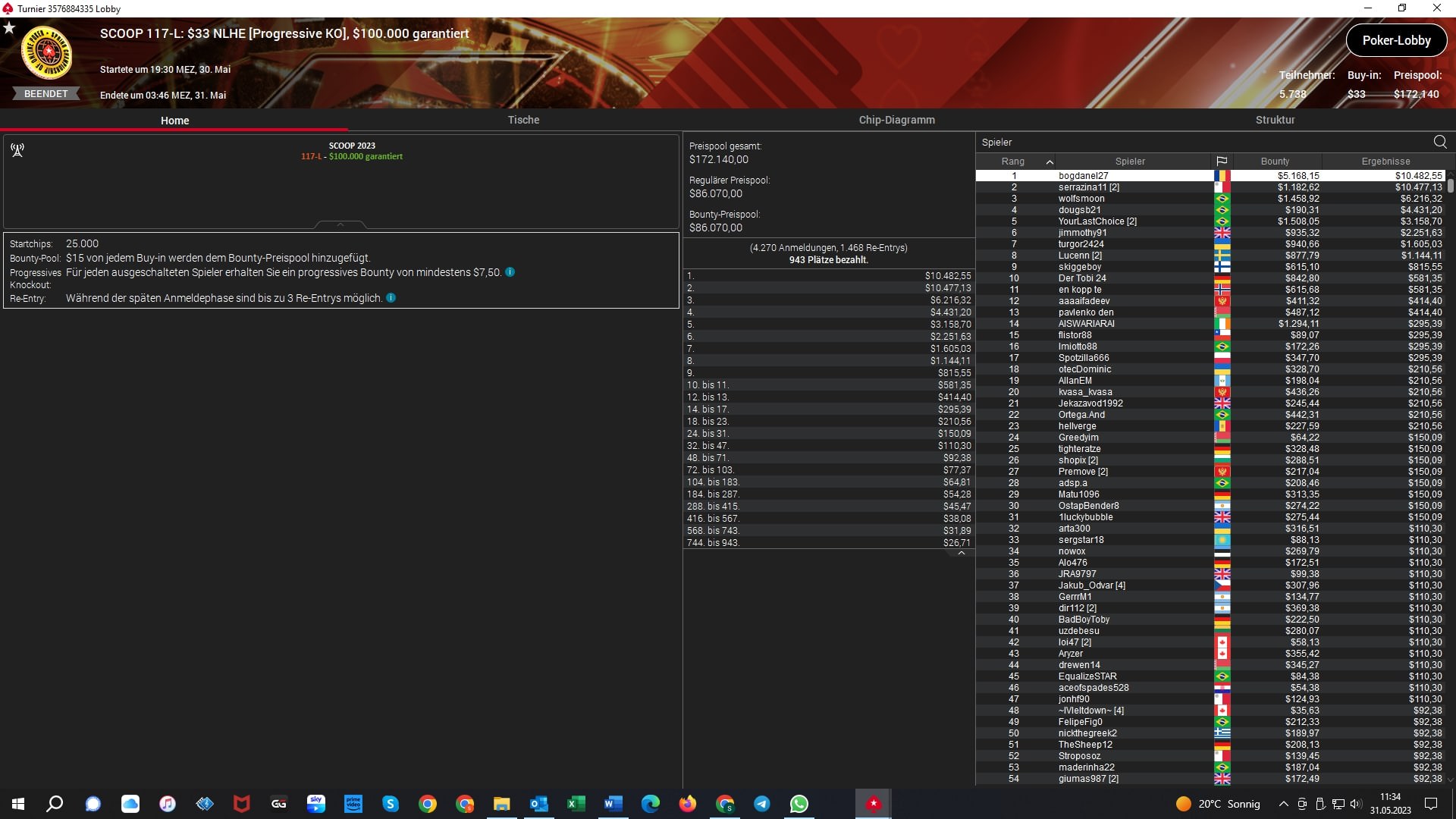1456x819 pixels.
Task: Click '943 Plätze bezahlt.' text
Action: (828, 260)
